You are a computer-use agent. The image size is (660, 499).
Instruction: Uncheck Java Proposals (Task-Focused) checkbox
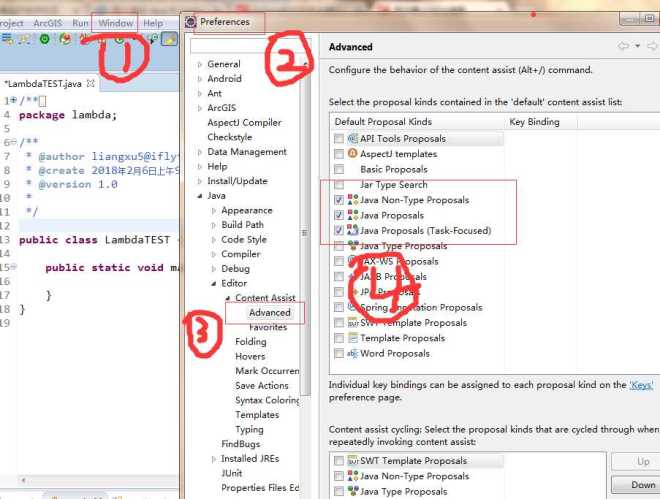(x=339, y=230)
